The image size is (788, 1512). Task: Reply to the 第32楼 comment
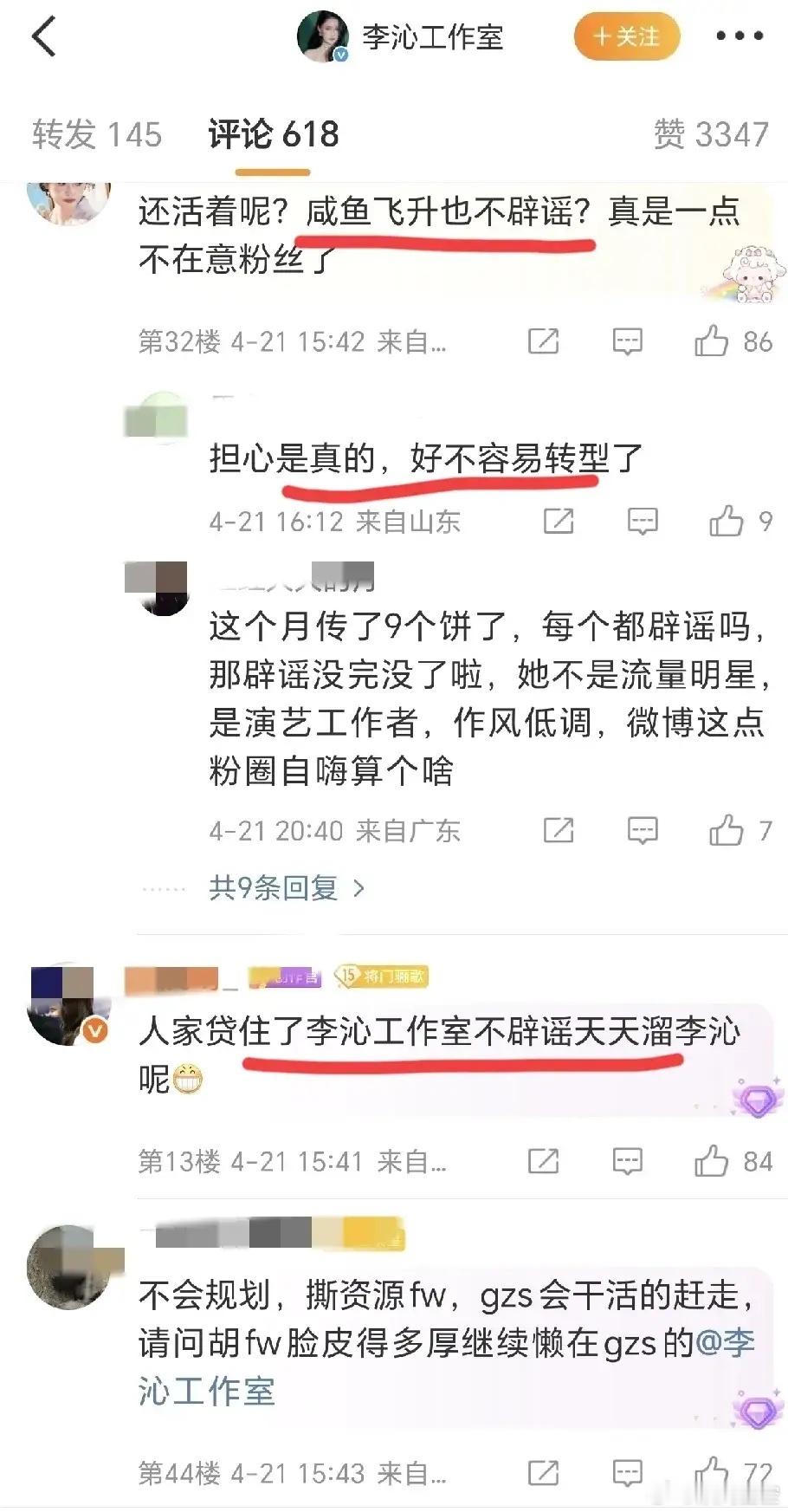pyautogui.click(x=627, y=341)
